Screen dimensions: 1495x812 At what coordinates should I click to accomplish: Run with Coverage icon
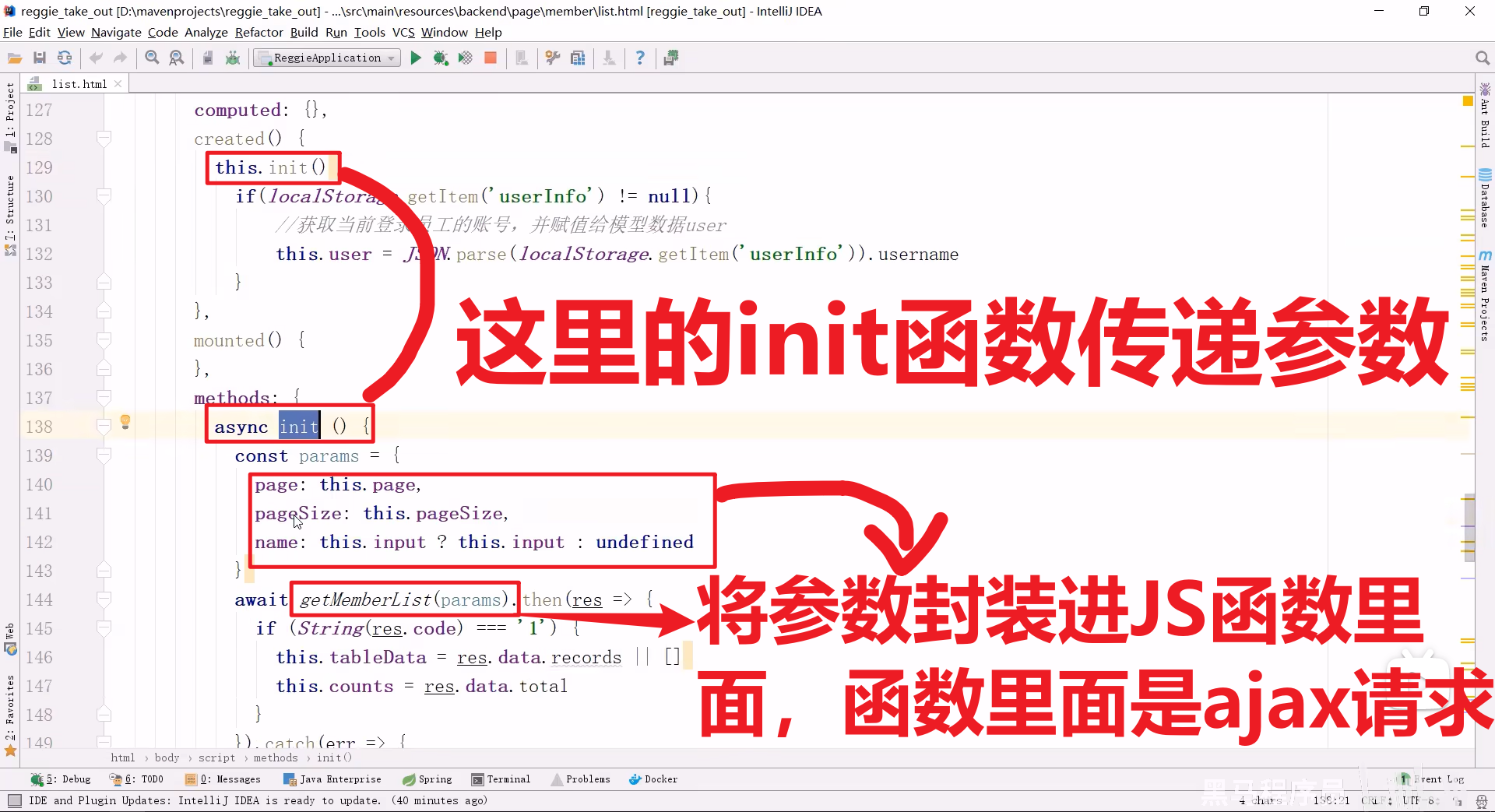[x=466, y=58]
